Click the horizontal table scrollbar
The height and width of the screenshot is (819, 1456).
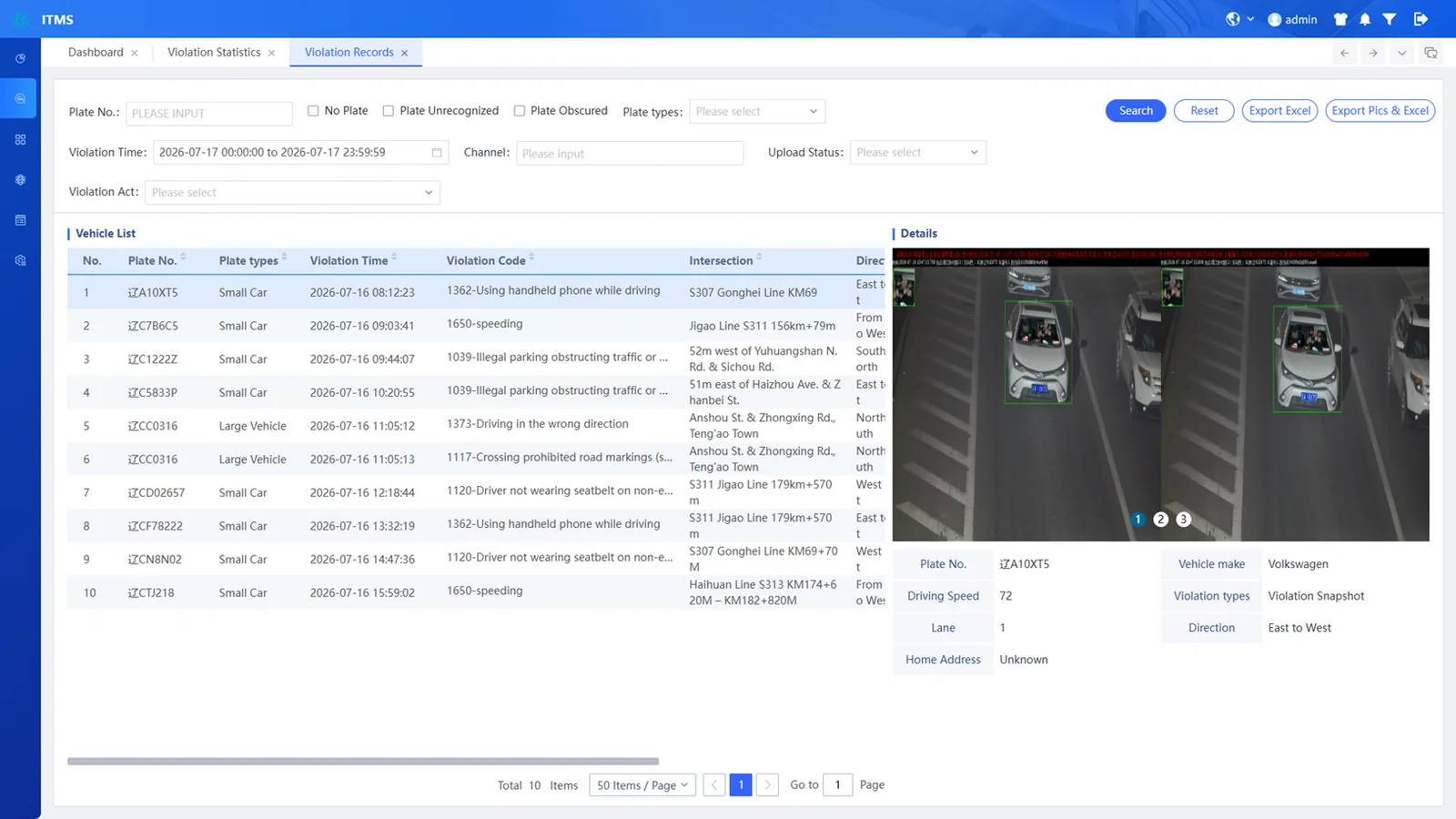coord(363,762)
